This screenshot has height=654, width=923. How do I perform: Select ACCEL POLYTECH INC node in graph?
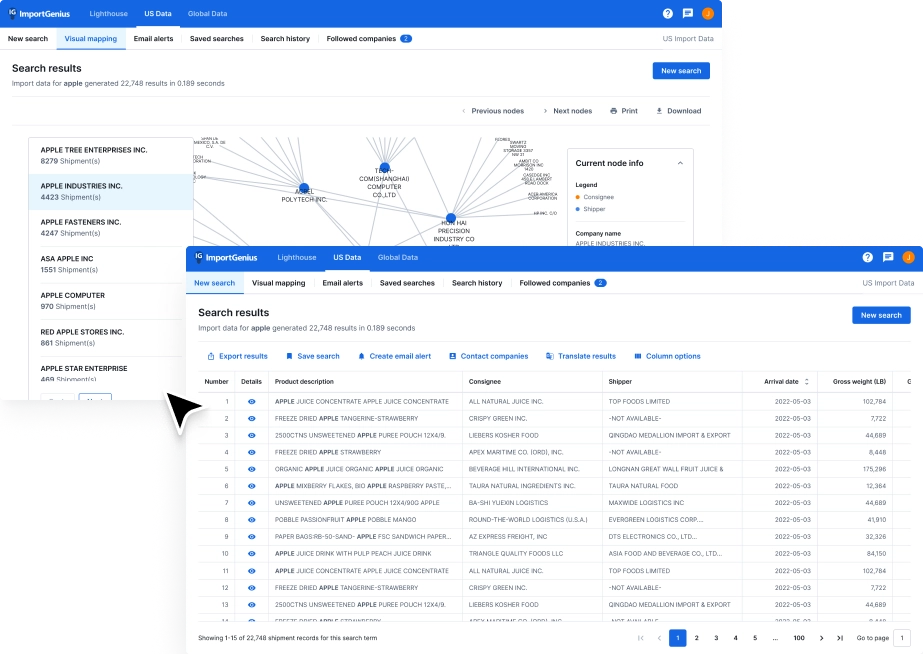(x=304, y=188)
